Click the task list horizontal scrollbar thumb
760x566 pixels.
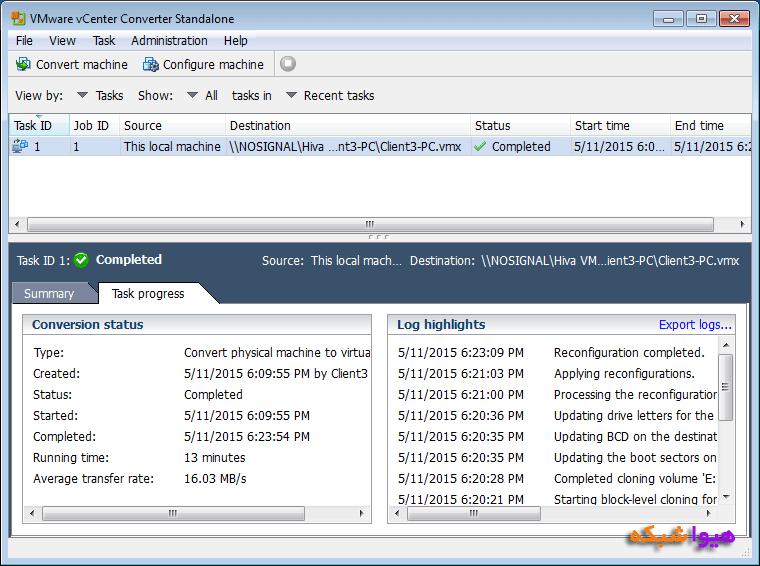pos(370,224)
